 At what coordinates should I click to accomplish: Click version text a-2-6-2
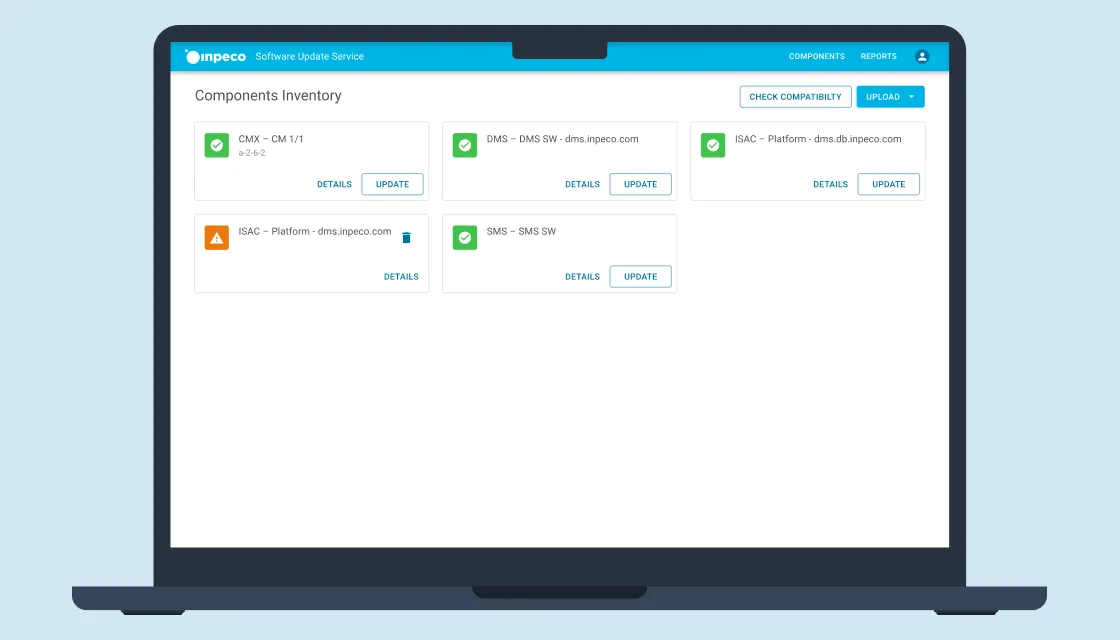point(251,153)
